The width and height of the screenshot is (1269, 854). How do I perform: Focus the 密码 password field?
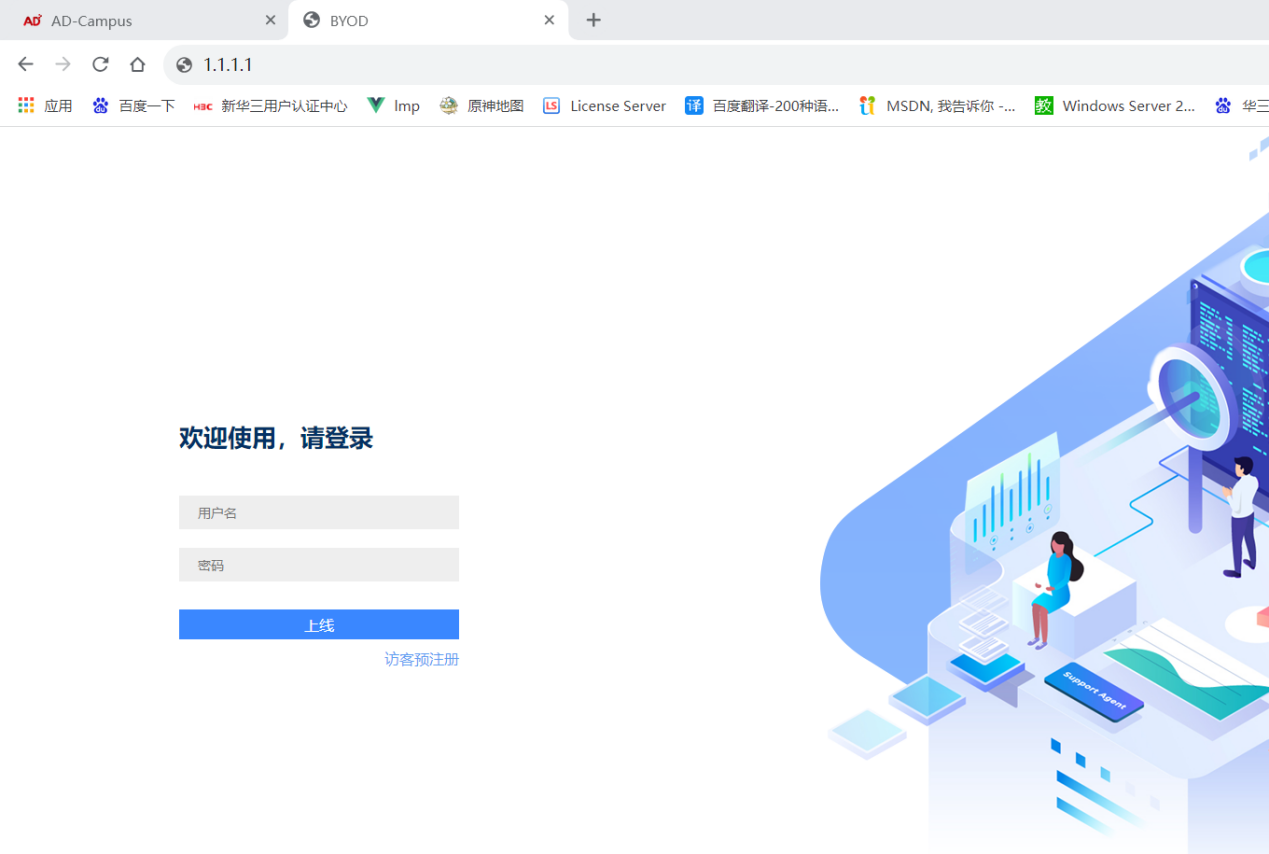[x=318, y=565]
